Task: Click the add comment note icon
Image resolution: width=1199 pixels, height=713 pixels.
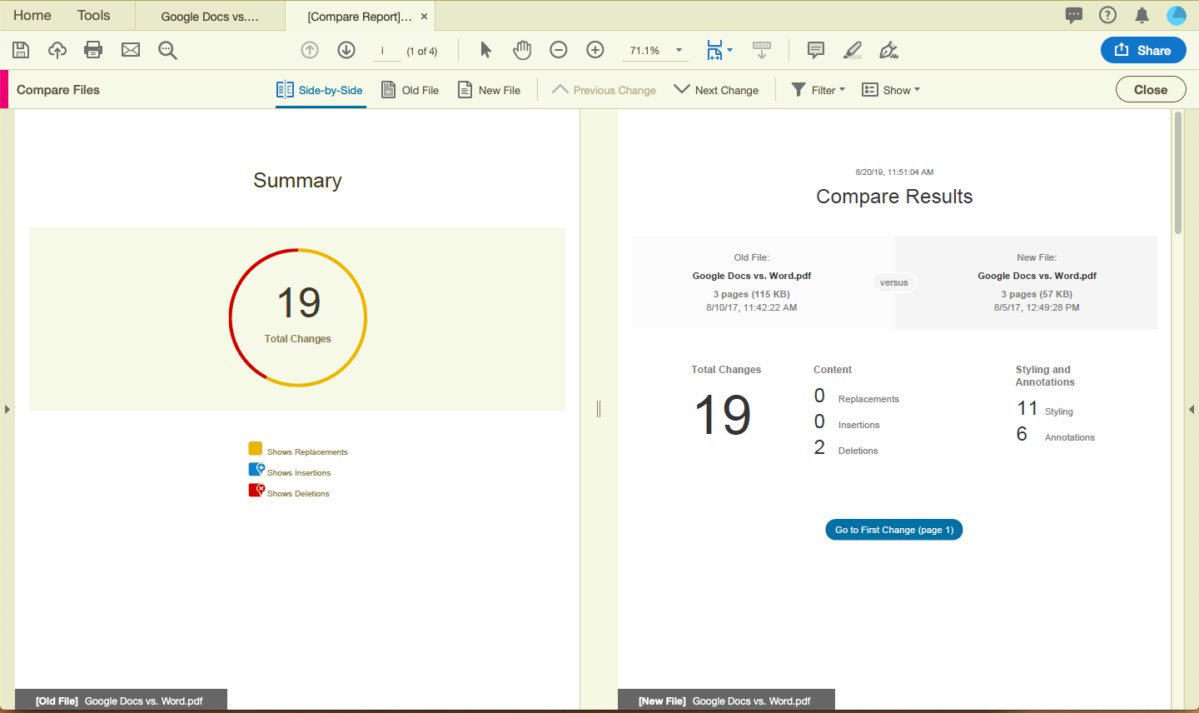Action: click(816, 50)
